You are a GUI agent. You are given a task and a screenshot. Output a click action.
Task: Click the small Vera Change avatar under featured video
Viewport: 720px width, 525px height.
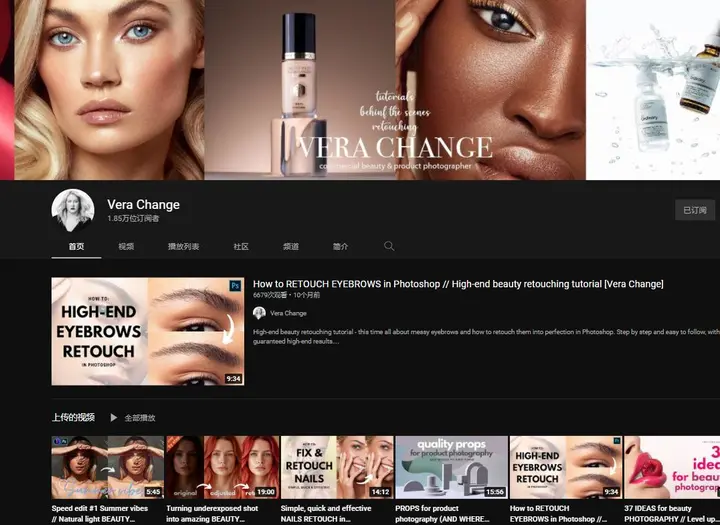[x=259, y=313]
